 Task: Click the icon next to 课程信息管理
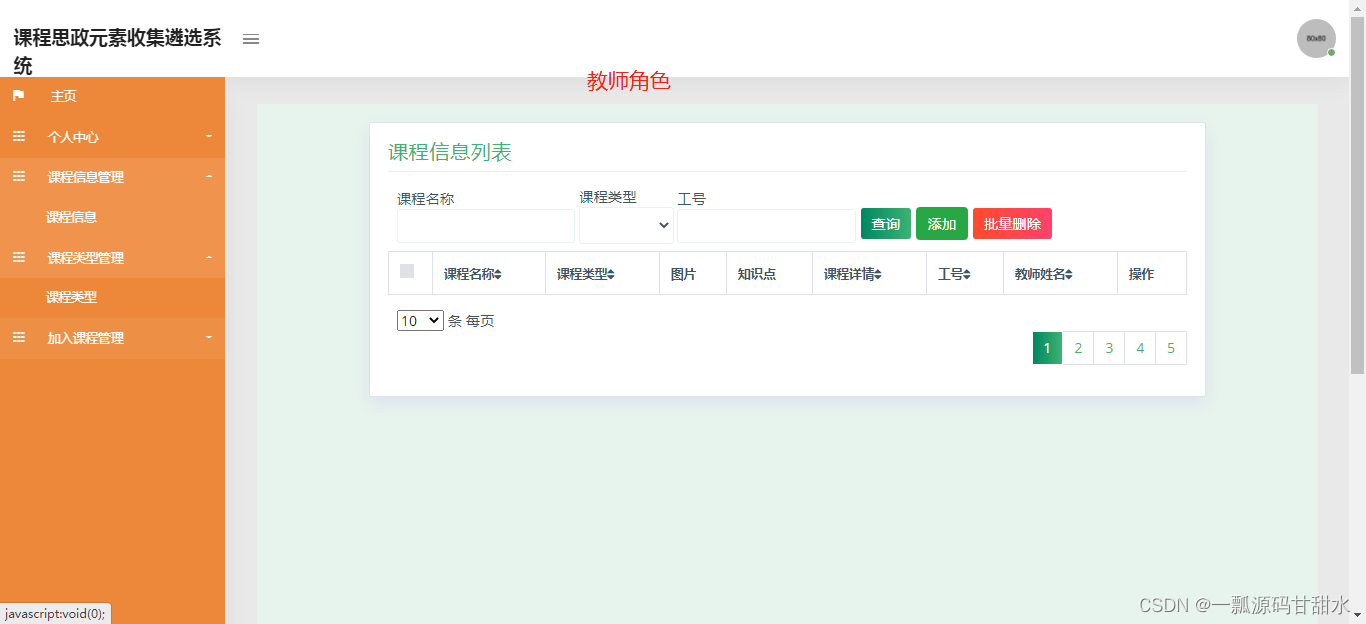pyautogui.click(x=18, y=176)
